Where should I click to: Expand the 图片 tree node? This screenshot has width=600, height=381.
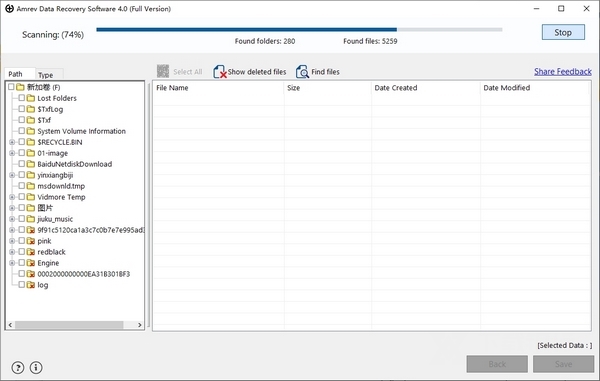[x=12, y=208]
